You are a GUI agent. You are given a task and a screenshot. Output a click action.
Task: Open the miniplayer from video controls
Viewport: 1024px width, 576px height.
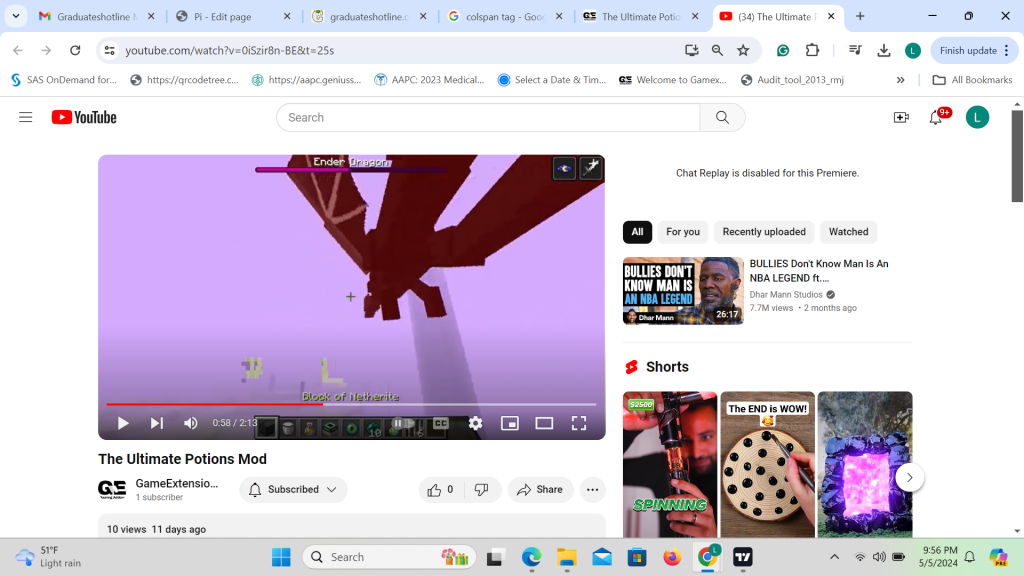[509, 423]
